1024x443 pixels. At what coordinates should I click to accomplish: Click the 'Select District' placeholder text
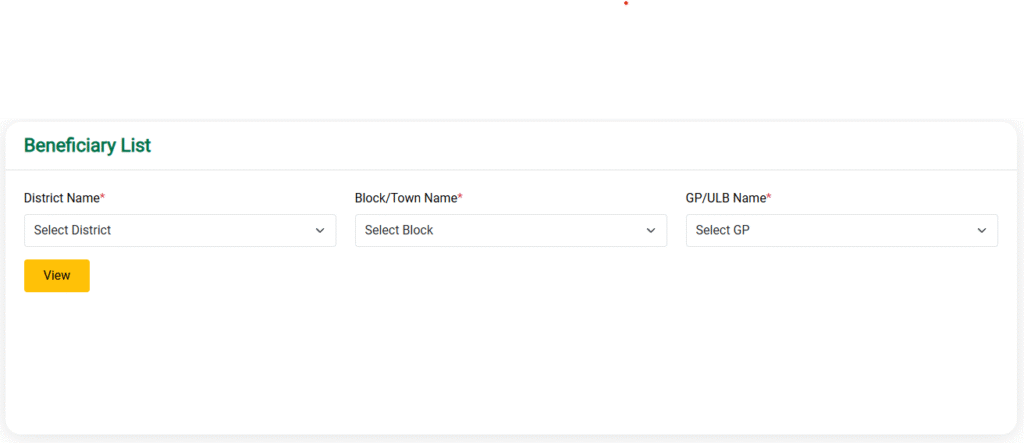coord(72,231)
